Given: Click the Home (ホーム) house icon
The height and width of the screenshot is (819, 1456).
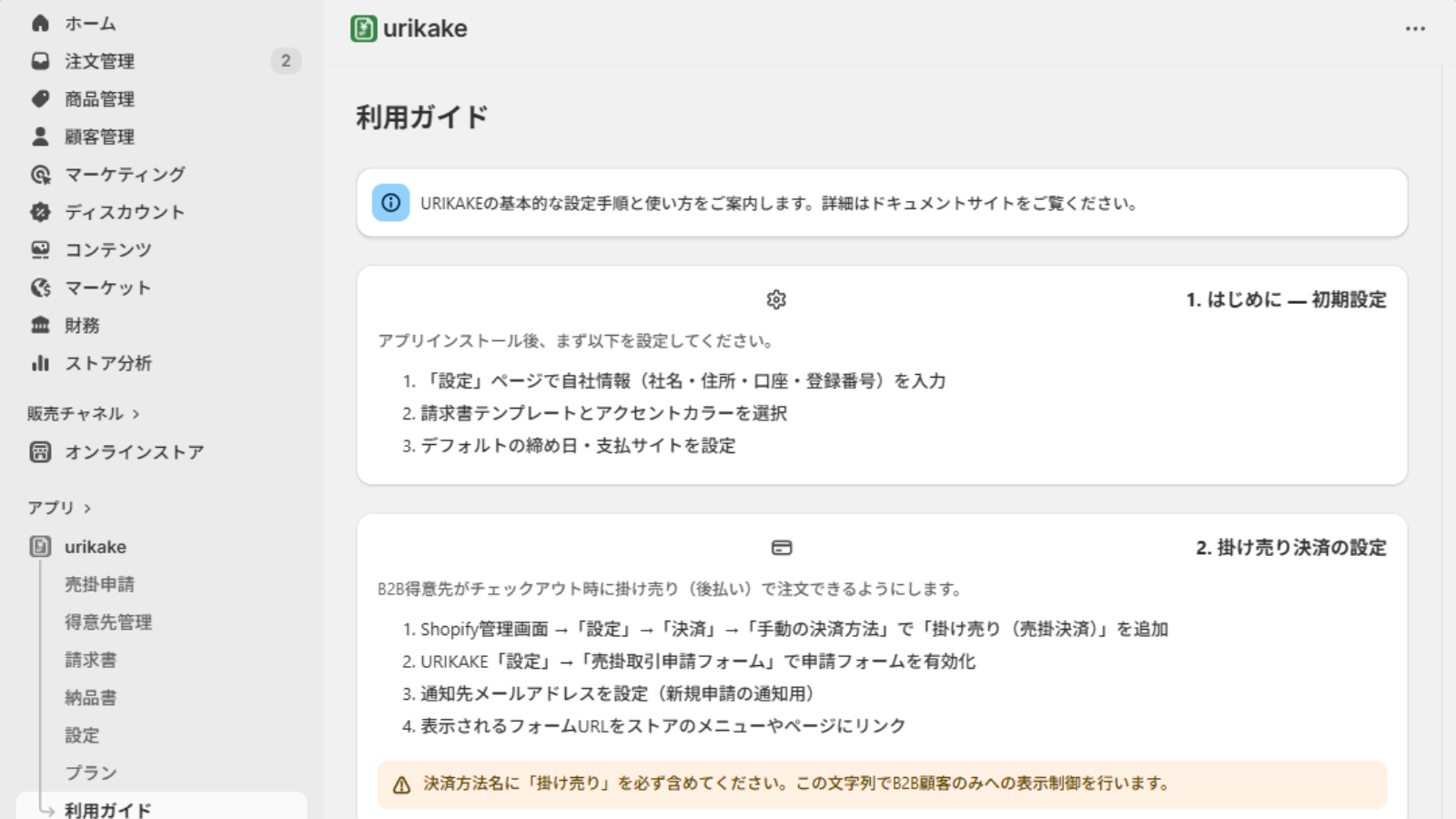Looking at the screenshot, I should pos(40,24).
